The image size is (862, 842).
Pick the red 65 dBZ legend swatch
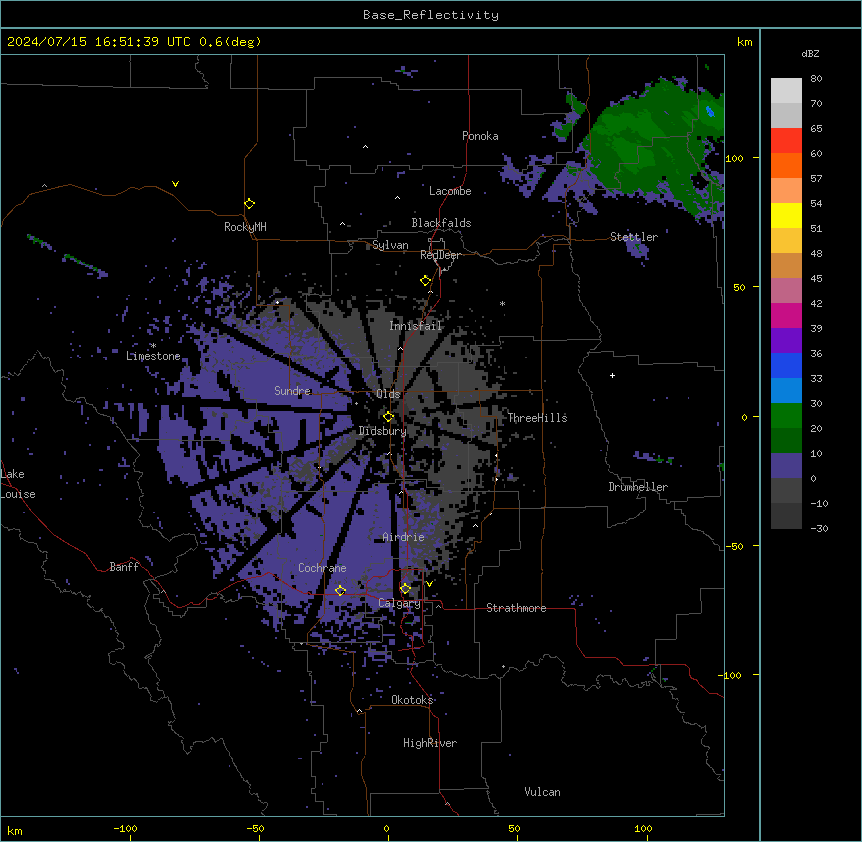(786, 140)
